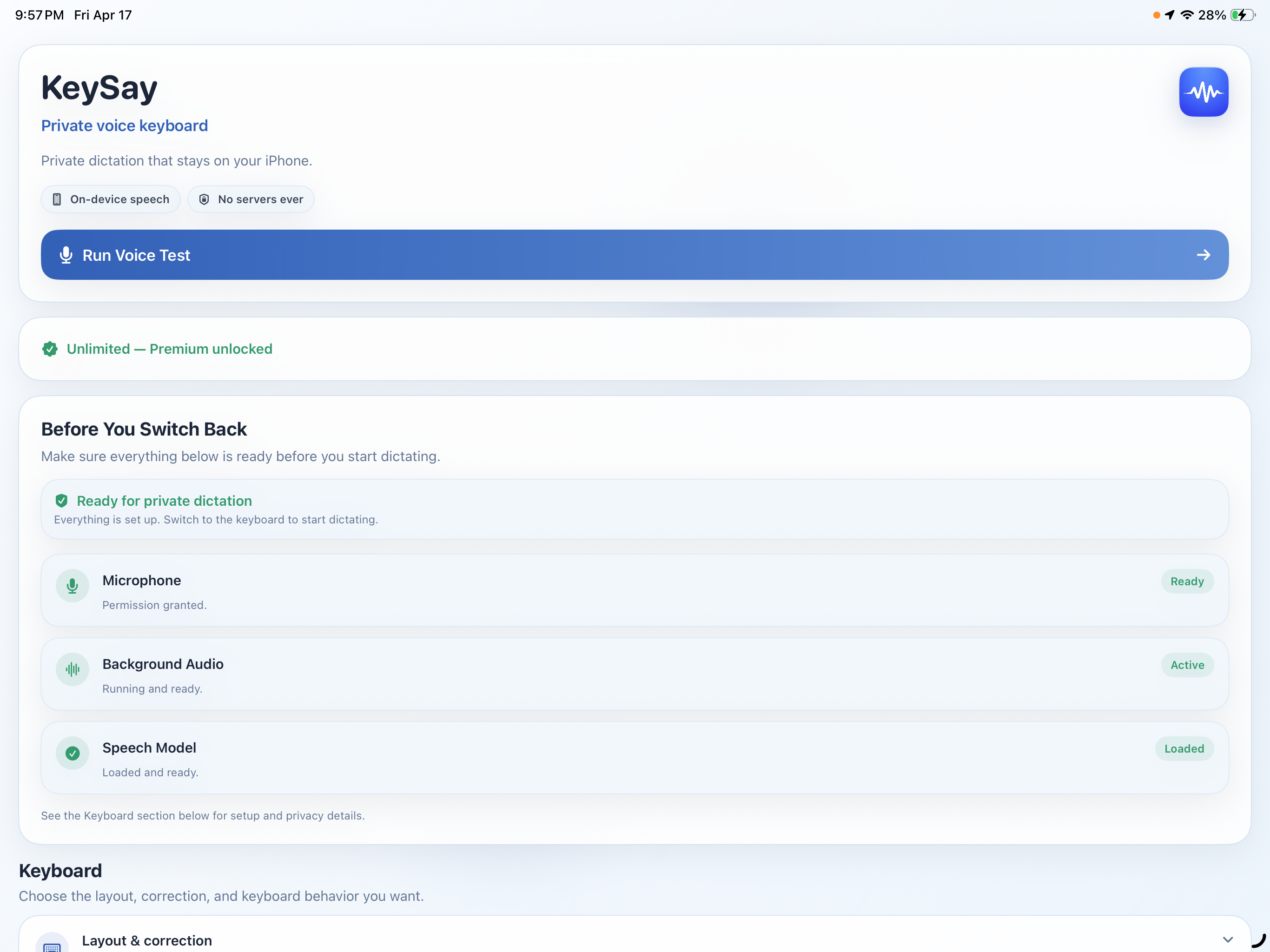Select the Before You Switch Back heading
The width and height of the screenshot is (1270, 952).
[x=144, y=429]
